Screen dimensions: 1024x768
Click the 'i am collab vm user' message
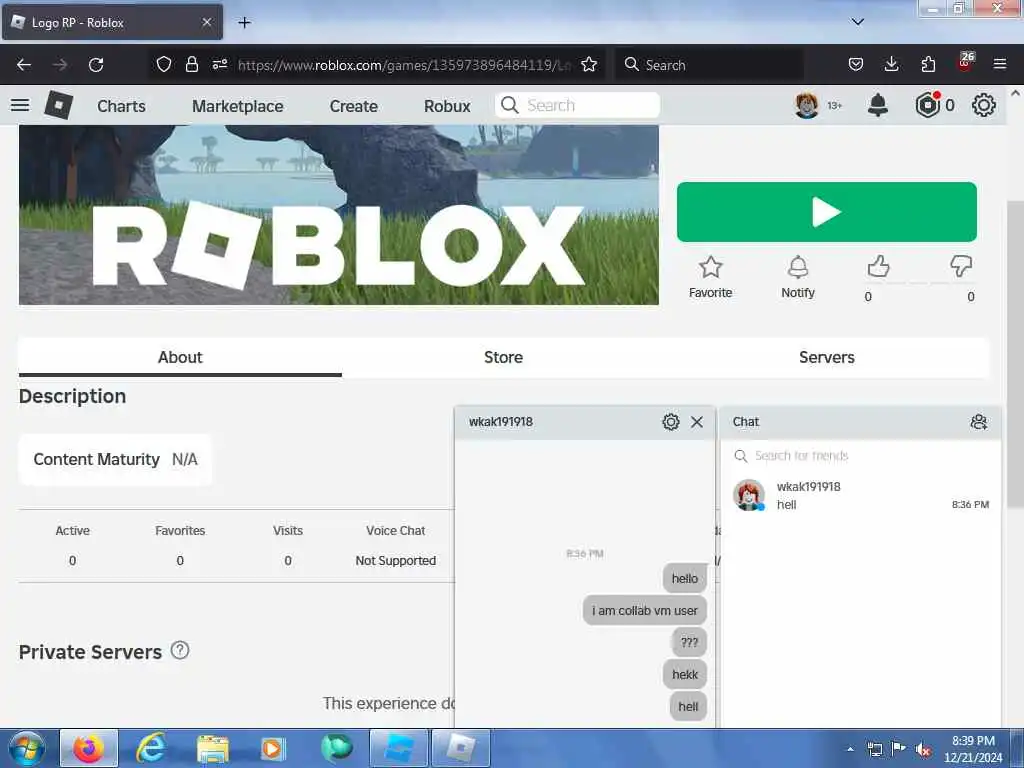645,611
